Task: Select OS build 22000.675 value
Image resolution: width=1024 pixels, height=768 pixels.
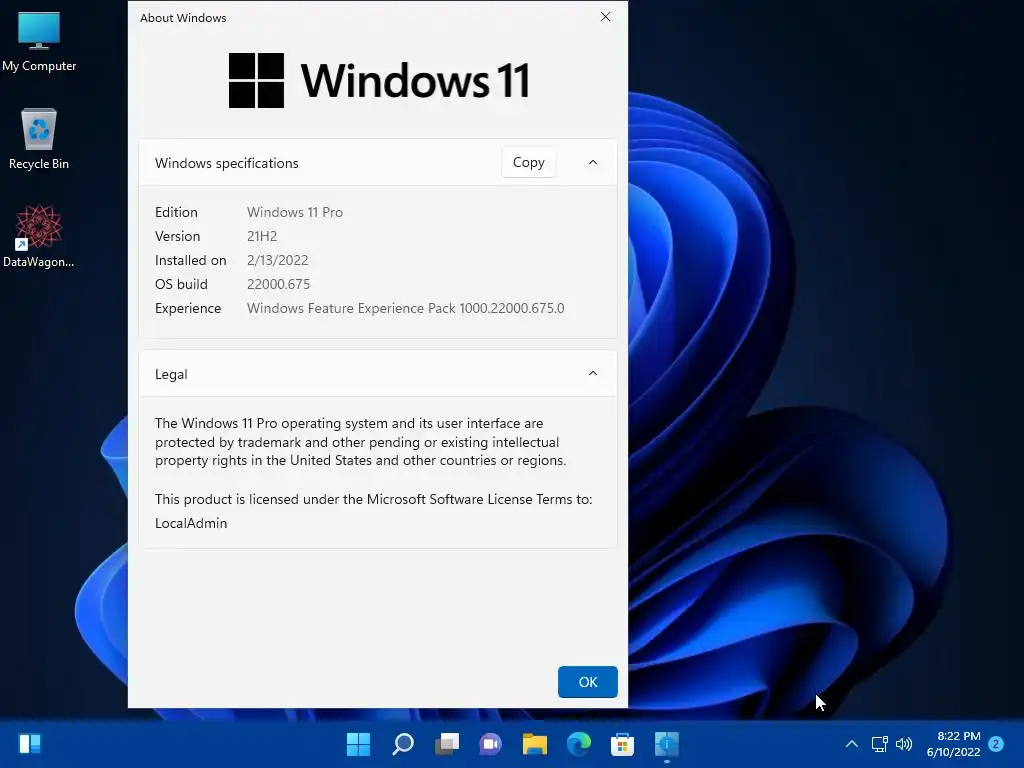Action: [278, 284]
